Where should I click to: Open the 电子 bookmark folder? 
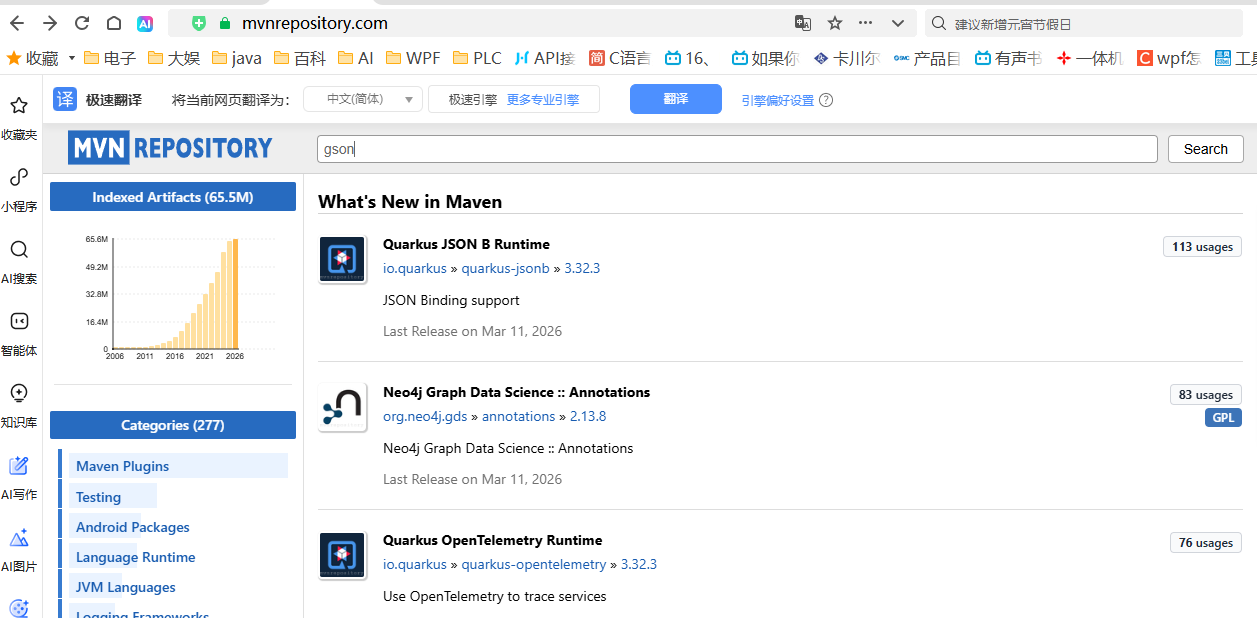(x=110, y=58)
